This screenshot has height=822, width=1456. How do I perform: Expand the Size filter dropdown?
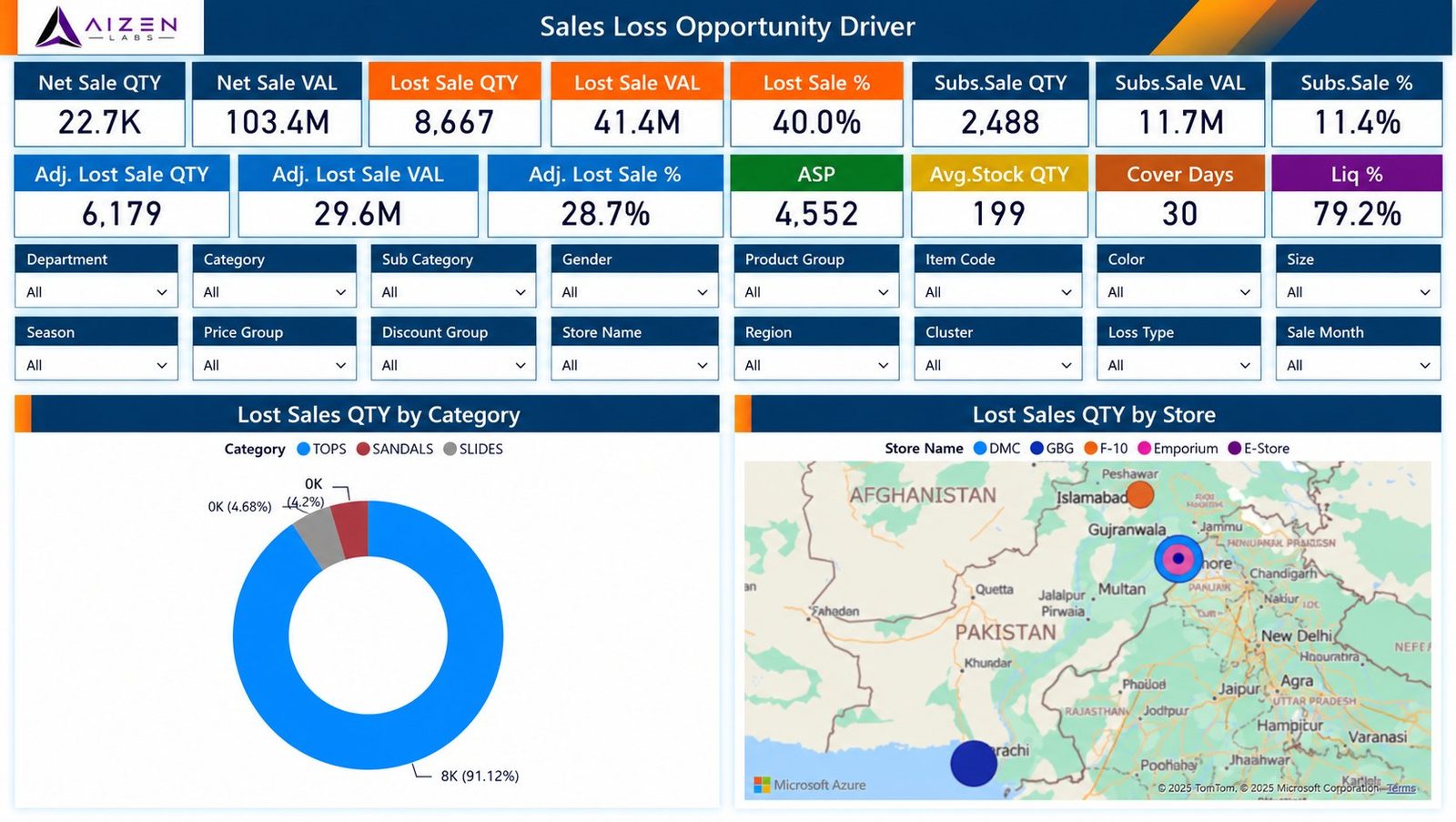click(x=1358, y=292)
